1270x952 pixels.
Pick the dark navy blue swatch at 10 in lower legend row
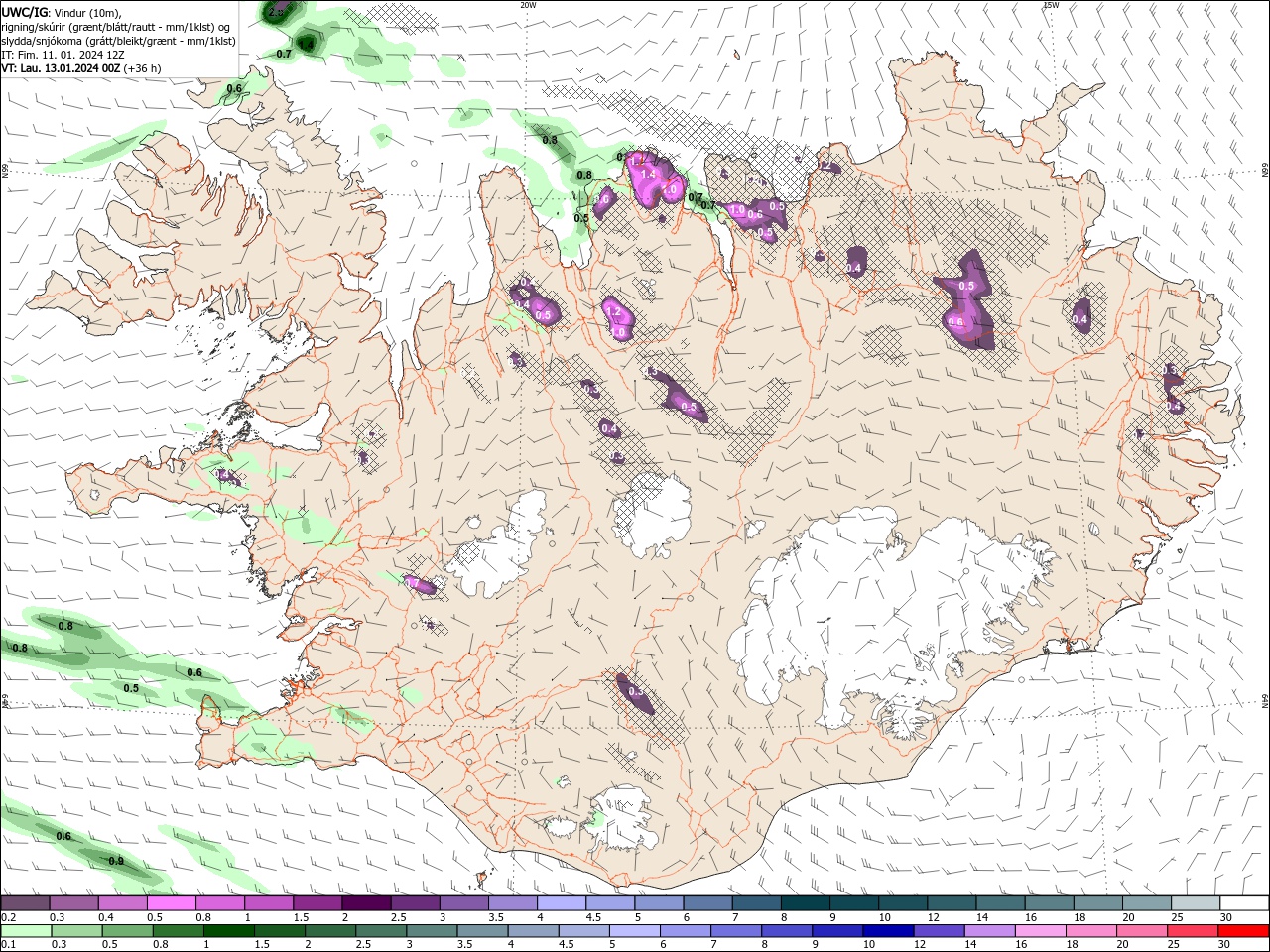click(889, 931)
